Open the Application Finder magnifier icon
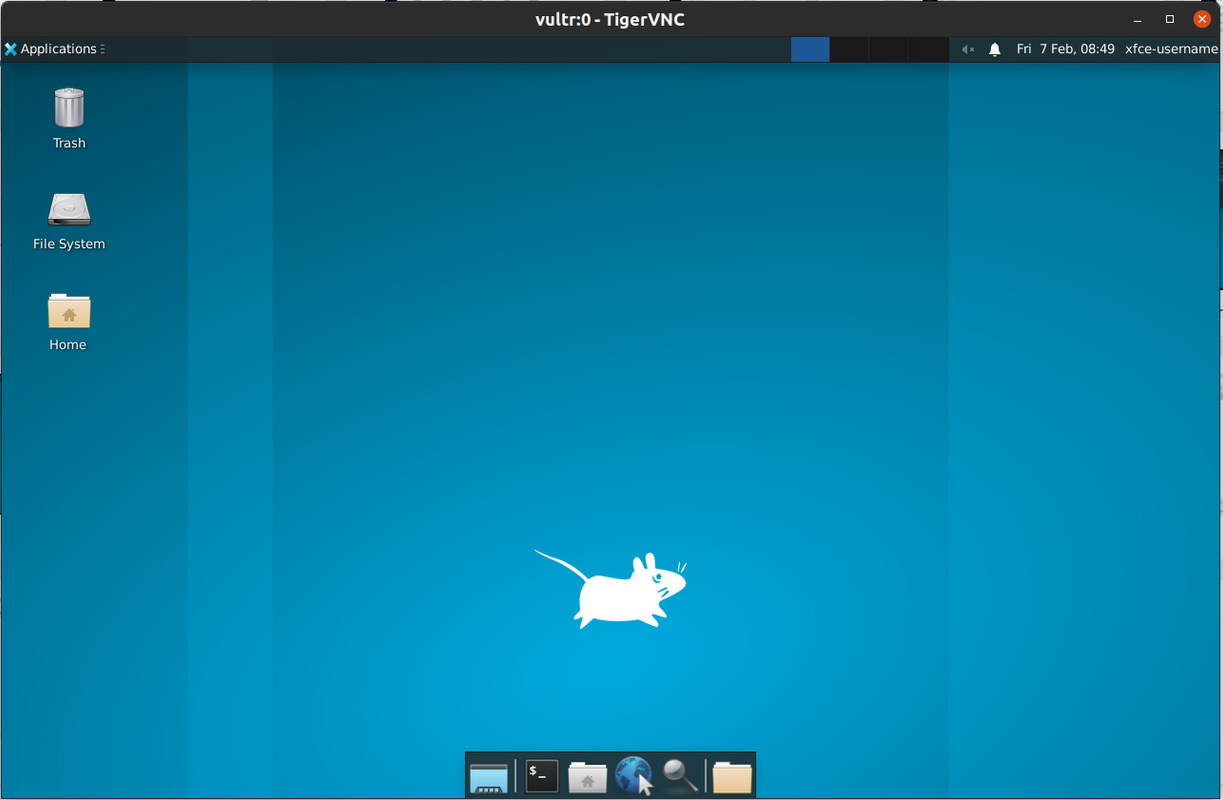Image resolution: width=1223 pixels, height=800 pixels. 680,776
